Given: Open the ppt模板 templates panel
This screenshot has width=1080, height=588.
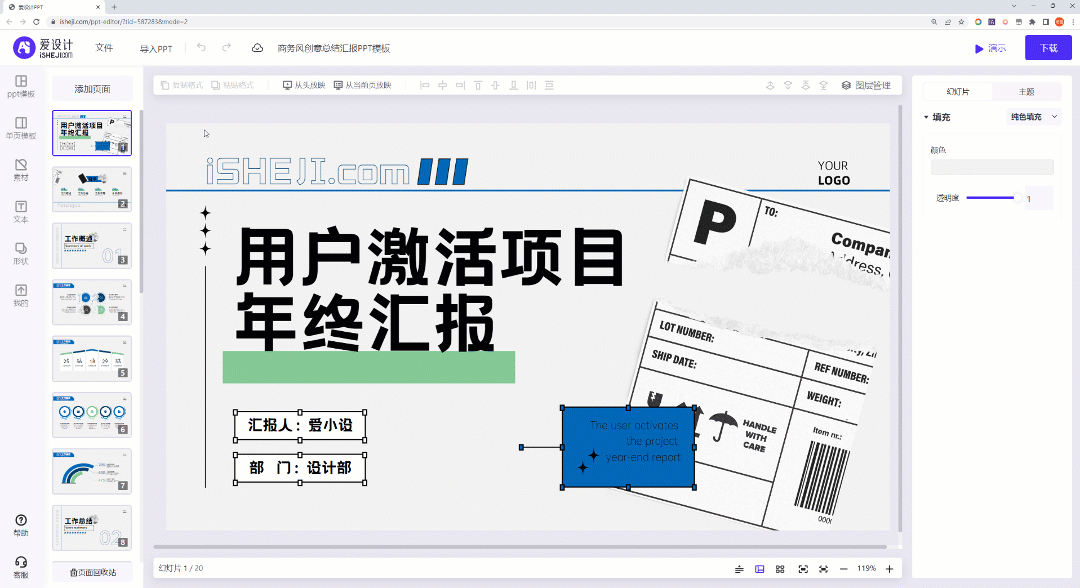Looking at the screenshot, I should tap(21, 86).
